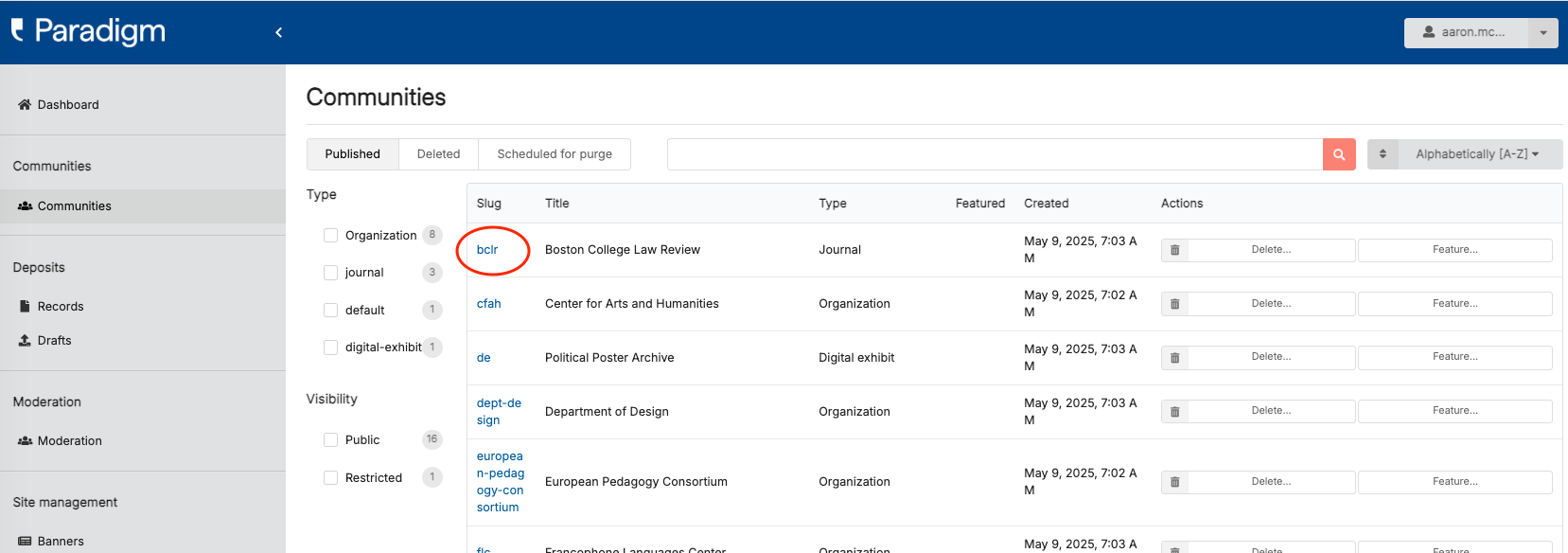Click Feature... for Political Poster Archive

pos(1455,357)
